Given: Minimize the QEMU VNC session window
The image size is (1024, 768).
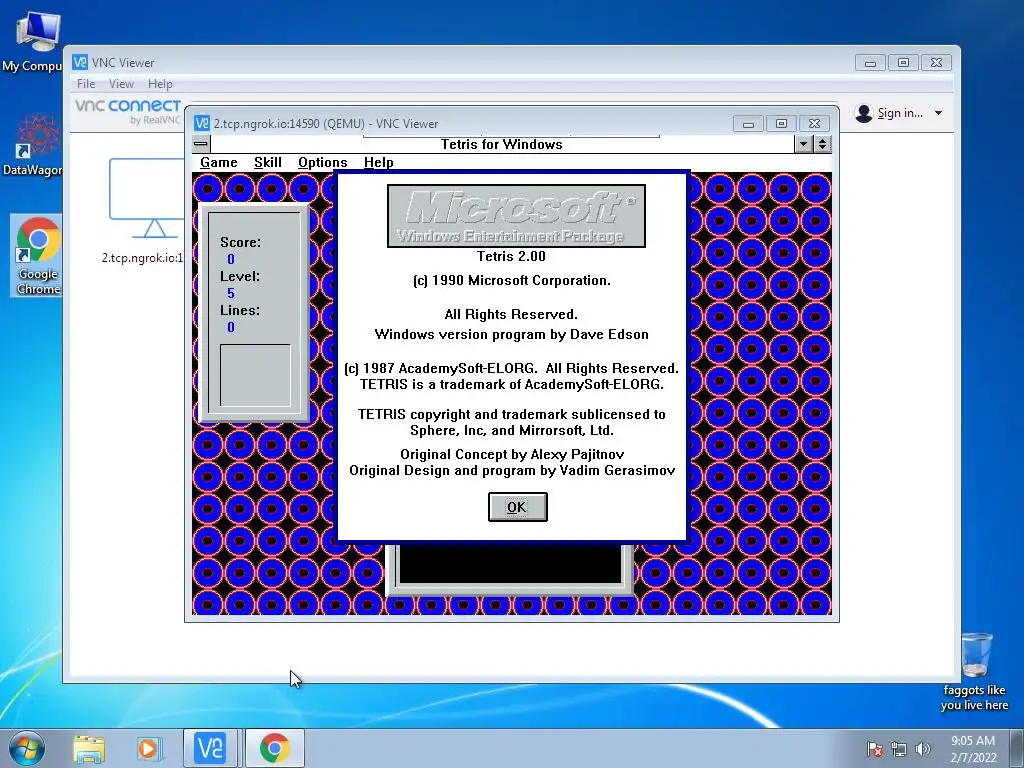Looking at the screenshot, I should [x=748, y=123].
